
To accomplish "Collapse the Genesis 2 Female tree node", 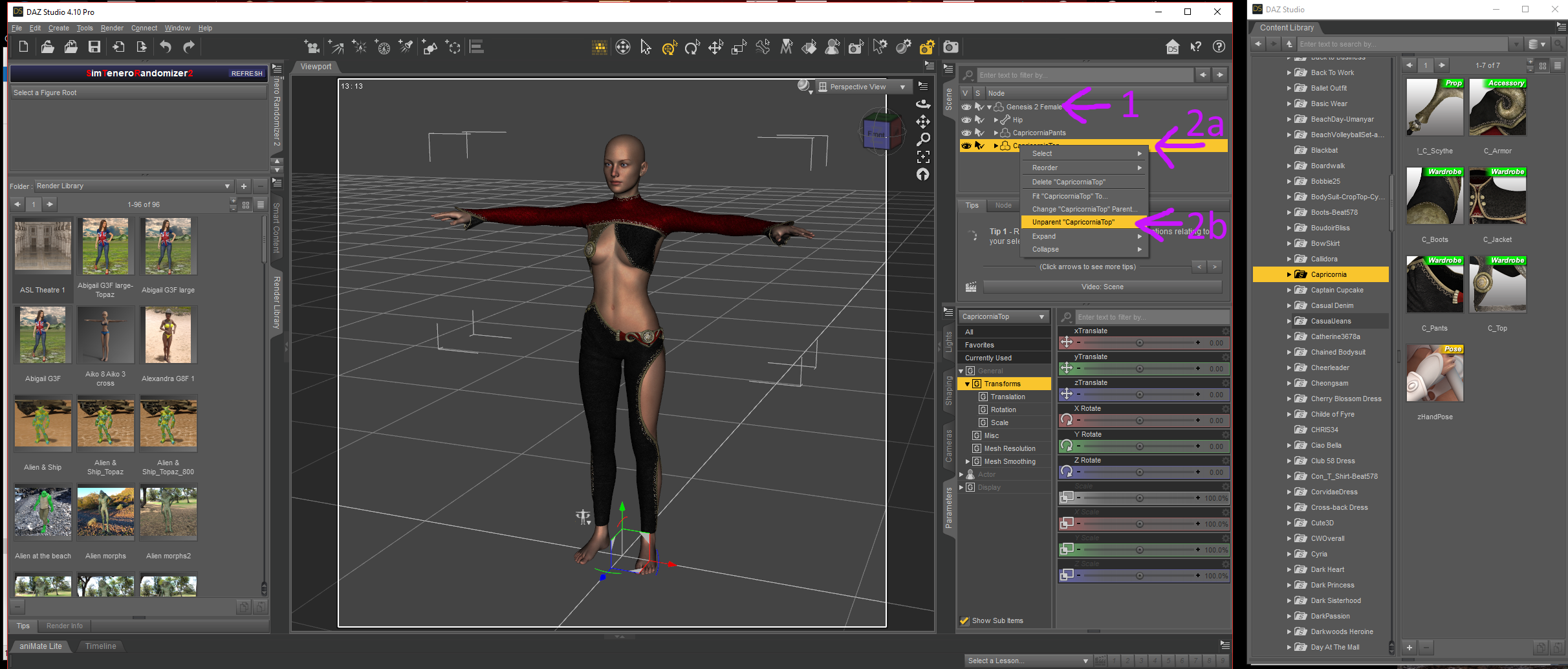I will click(989, 107).
